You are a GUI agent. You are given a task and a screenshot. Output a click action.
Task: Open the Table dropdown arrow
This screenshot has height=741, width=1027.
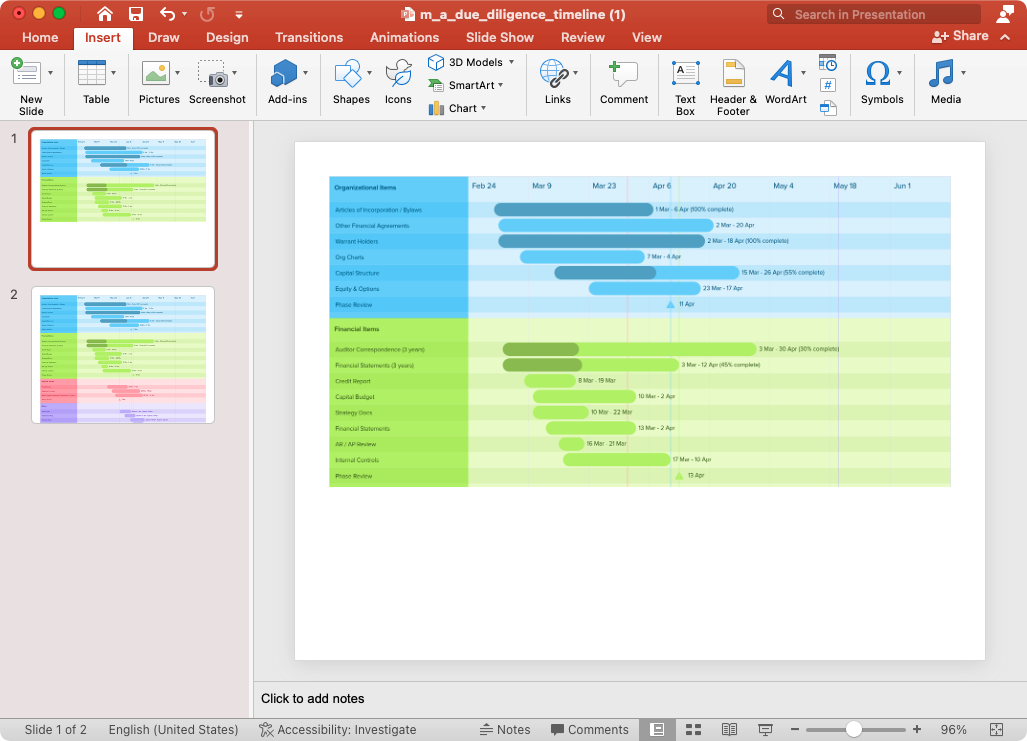click(x=113, y=73)
